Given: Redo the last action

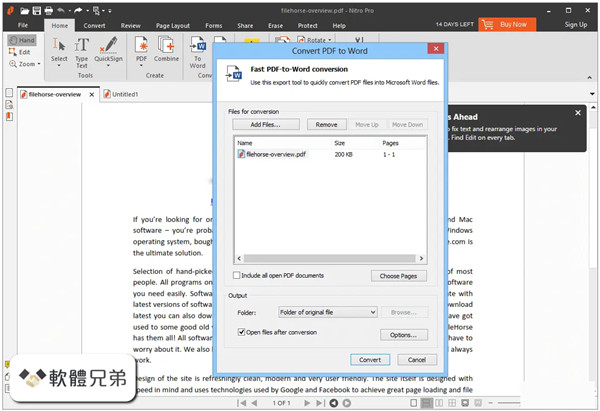Looking at the screenshot, I should pyautogui.click(x=78, y=11).
